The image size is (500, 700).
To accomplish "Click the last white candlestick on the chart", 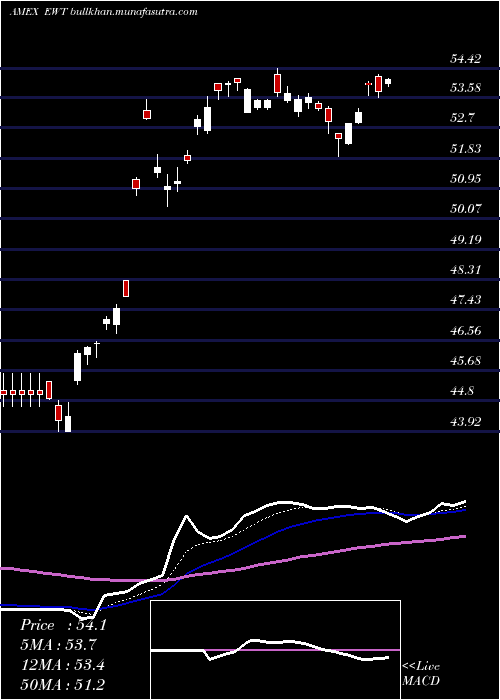I will [388, 82].
